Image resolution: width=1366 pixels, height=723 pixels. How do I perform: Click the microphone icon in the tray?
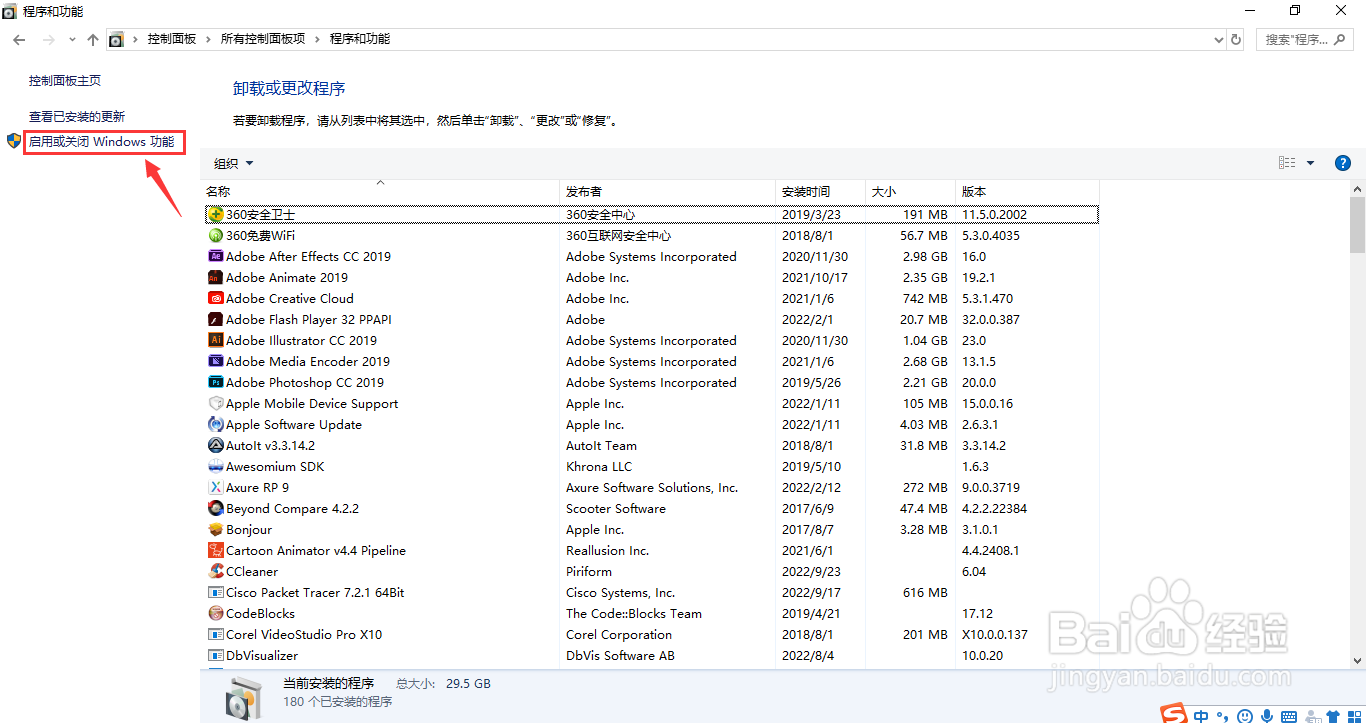click(1267, 716)
